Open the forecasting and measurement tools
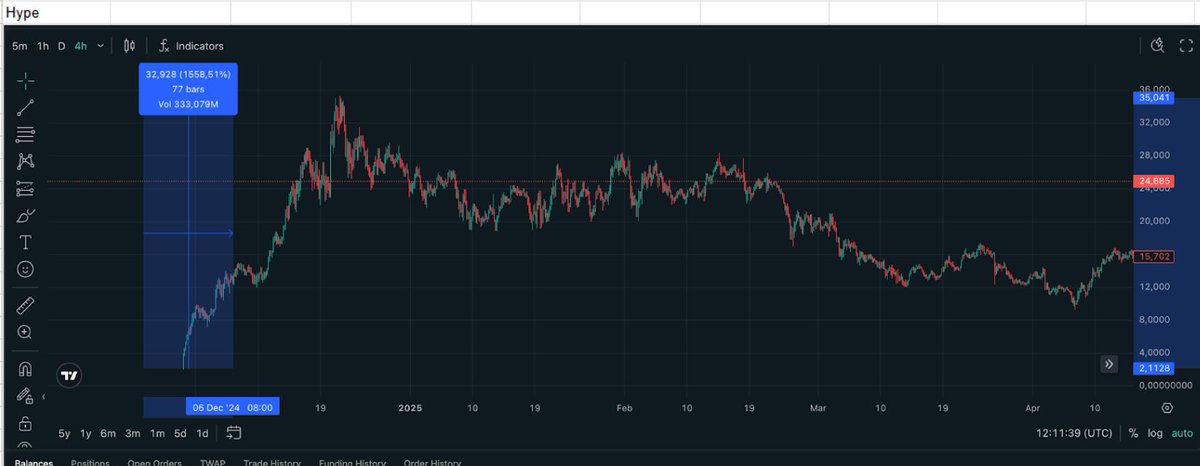 point(25,188)
